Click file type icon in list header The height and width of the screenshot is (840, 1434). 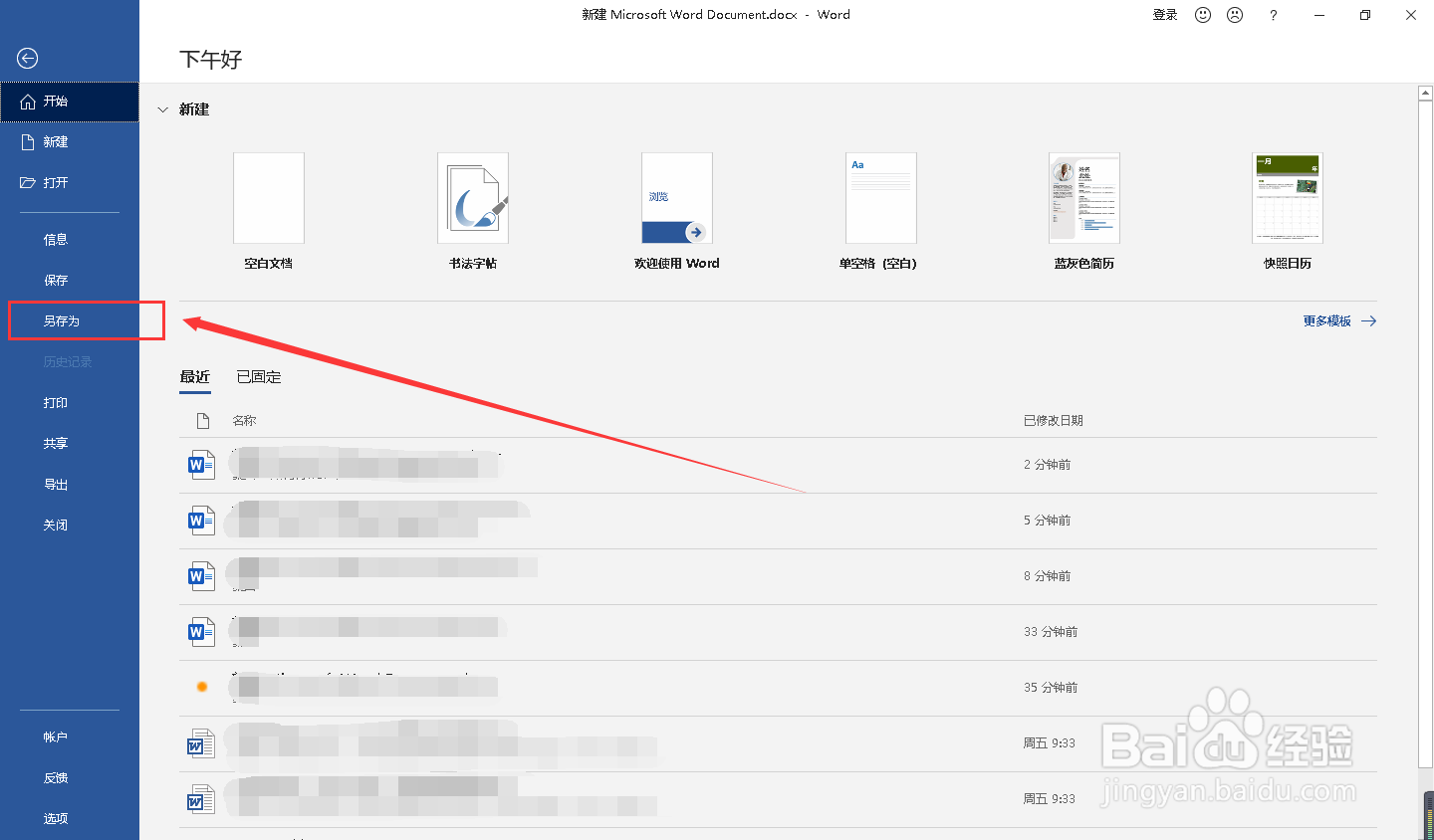pos(203,421)
